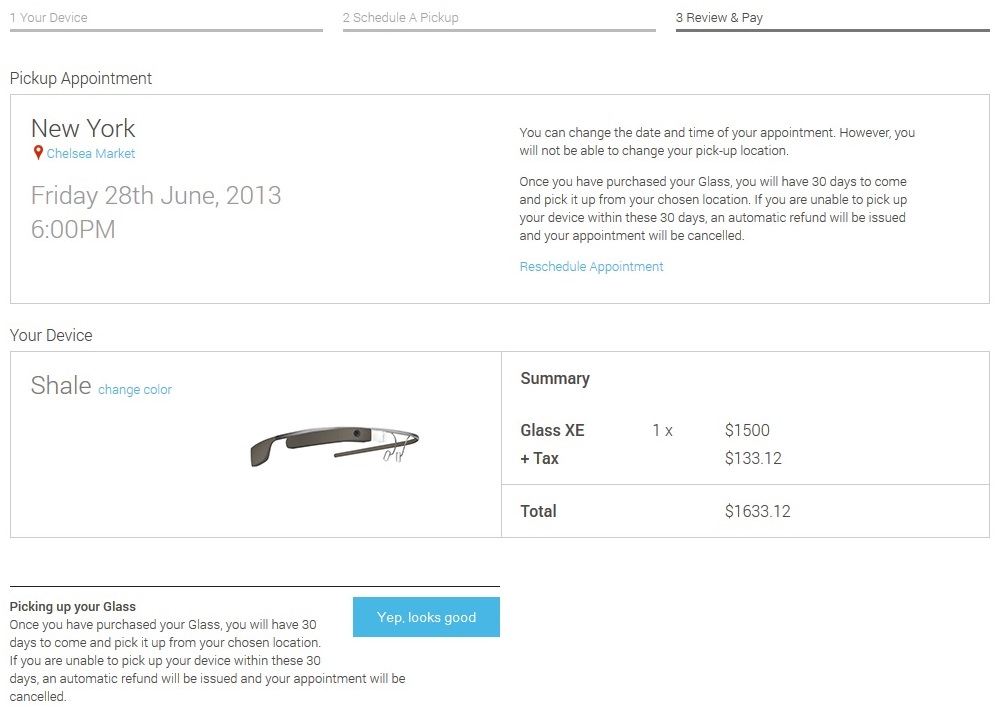Click the Summary heading
Screen dimensions: 1002x714
click(x=555, y=379)
